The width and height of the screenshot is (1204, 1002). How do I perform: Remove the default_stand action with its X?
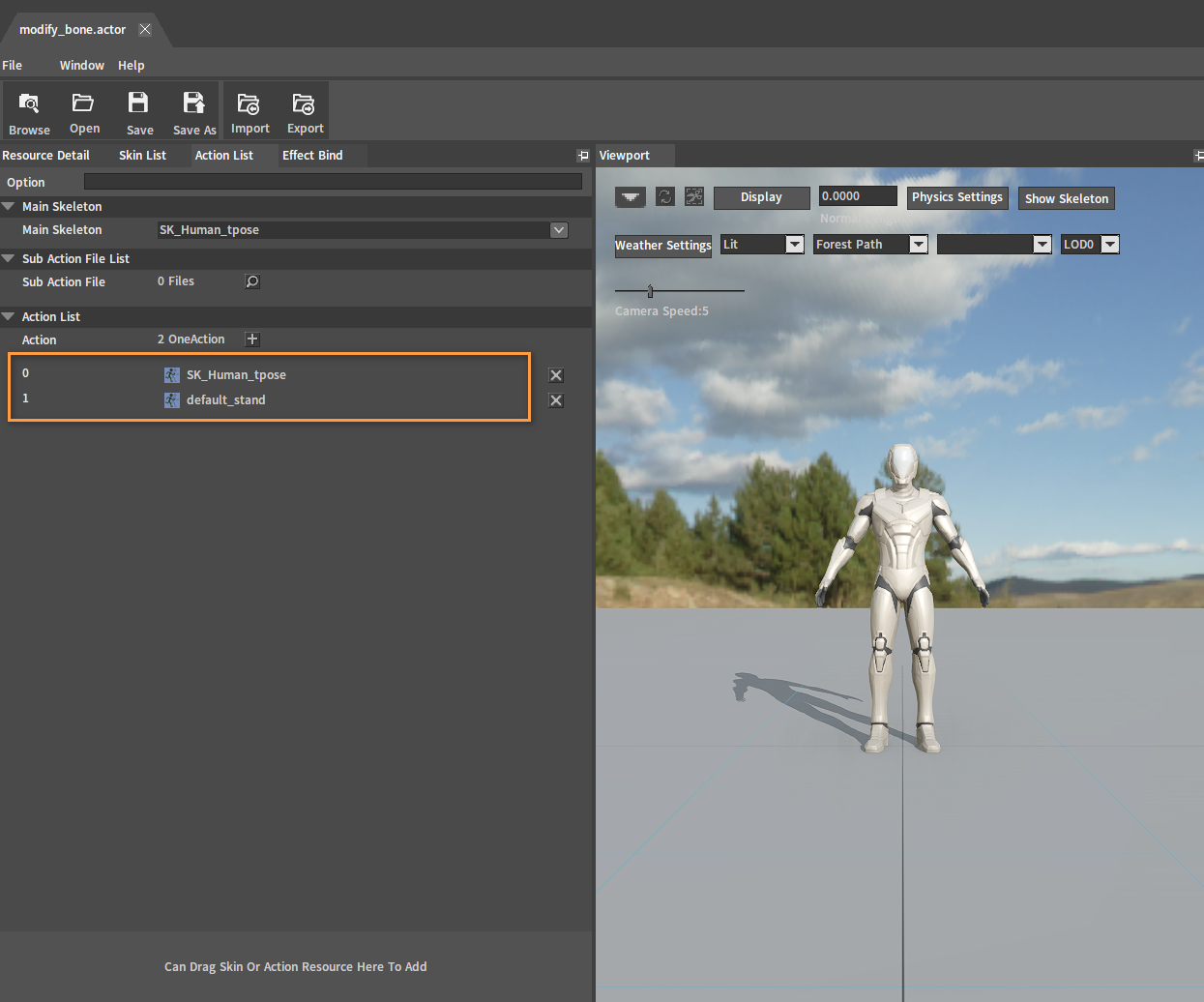[x=556, y=400]
